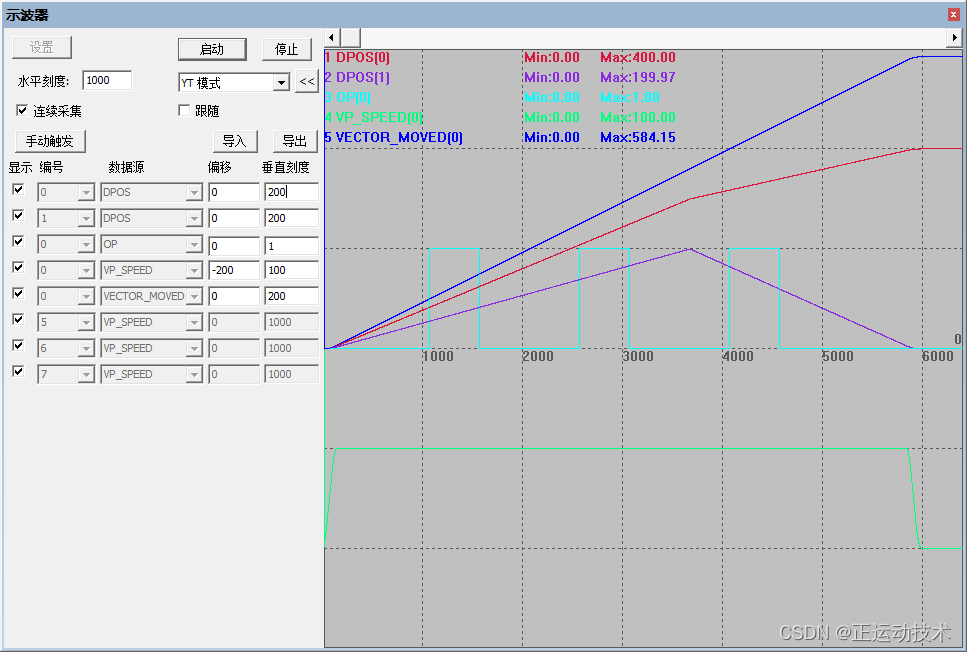Open the number dropdown showing 7
Viewport: 967px width, 652px height.
[x=86, y=374]
